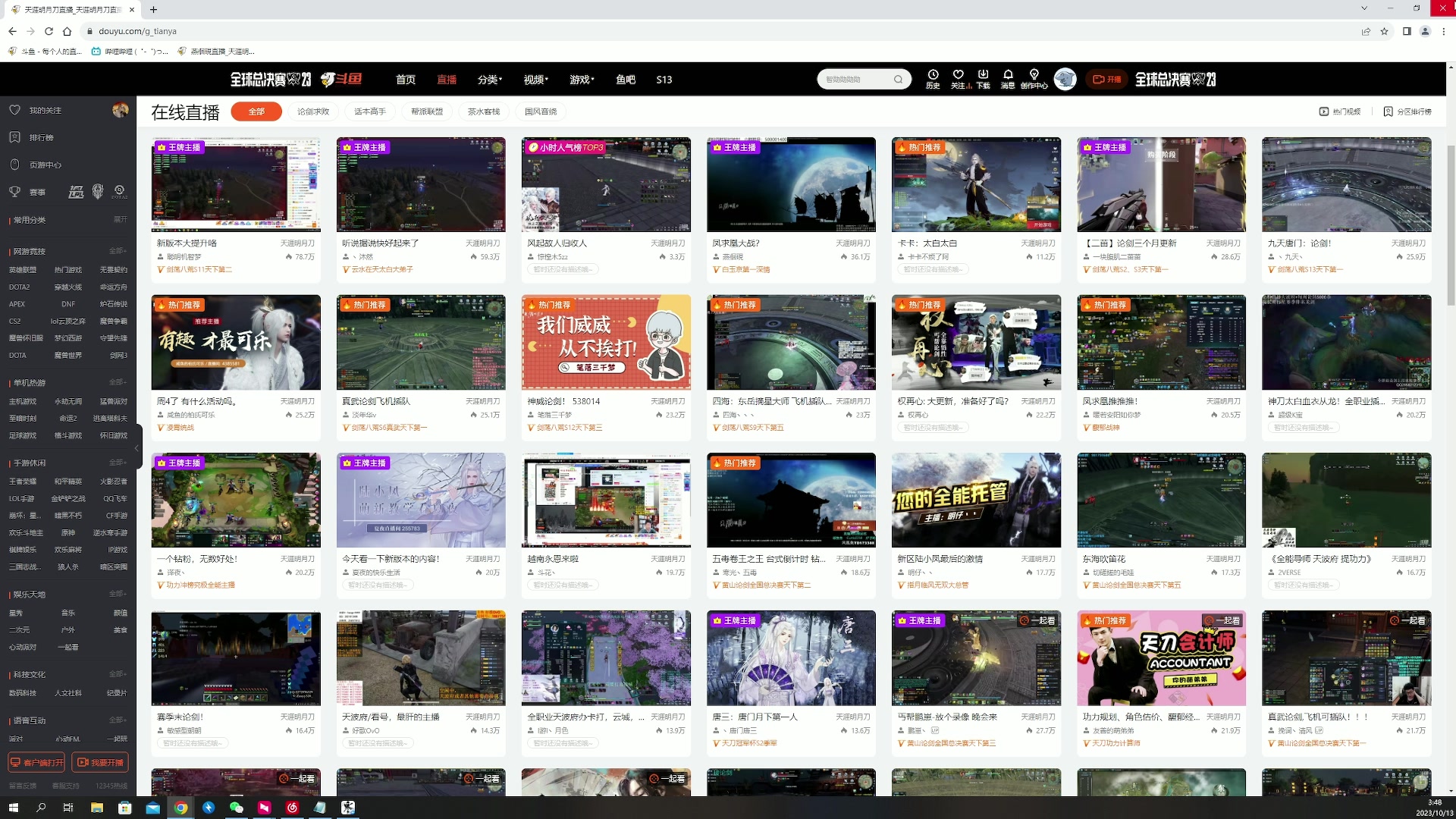Open the 消息 notification bell
Viewport: 1456px width, 819px height.
coord(1008,75)
